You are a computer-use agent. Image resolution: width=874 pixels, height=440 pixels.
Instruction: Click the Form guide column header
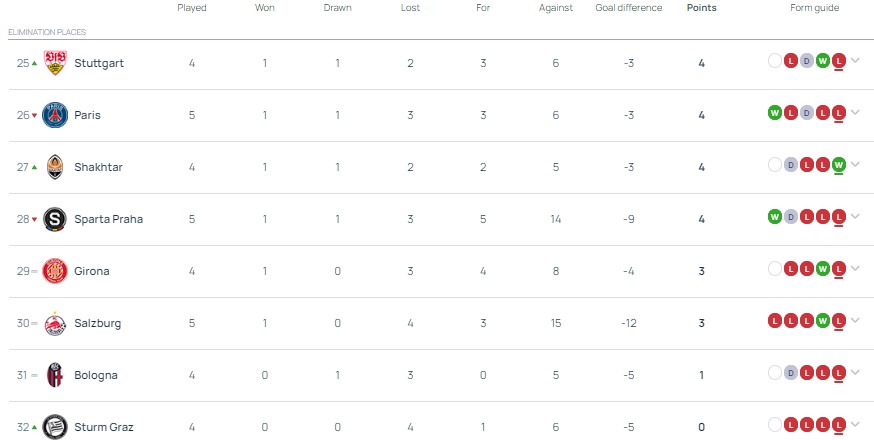tap(813, 8)
